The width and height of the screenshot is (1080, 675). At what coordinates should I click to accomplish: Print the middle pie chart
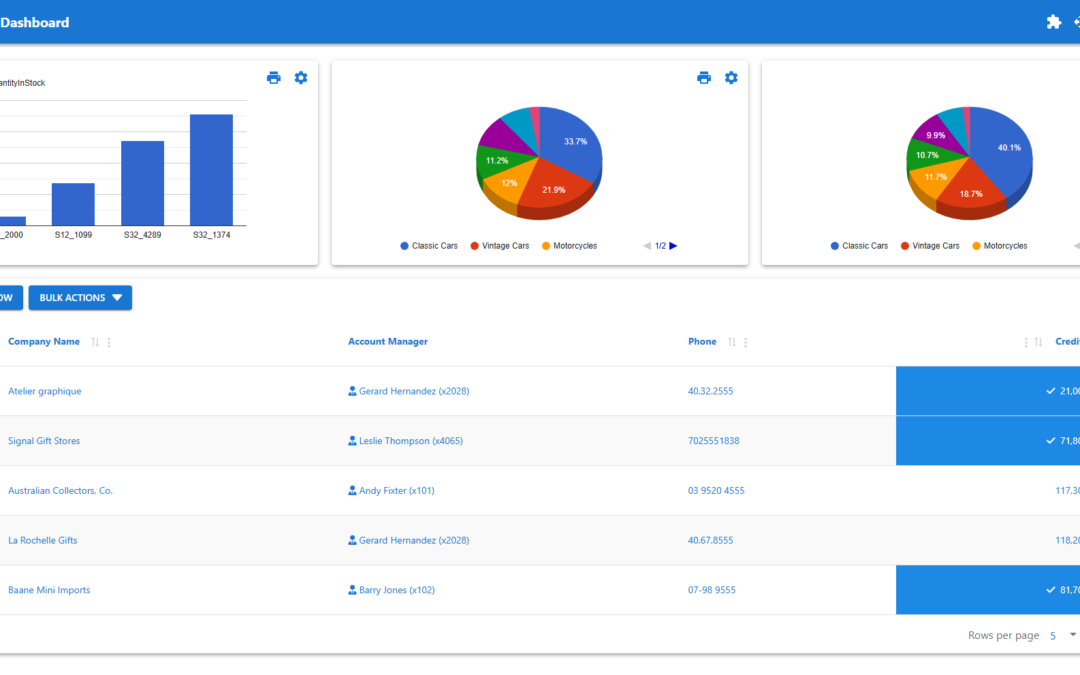pyautogui.click(x=703, y=78)
